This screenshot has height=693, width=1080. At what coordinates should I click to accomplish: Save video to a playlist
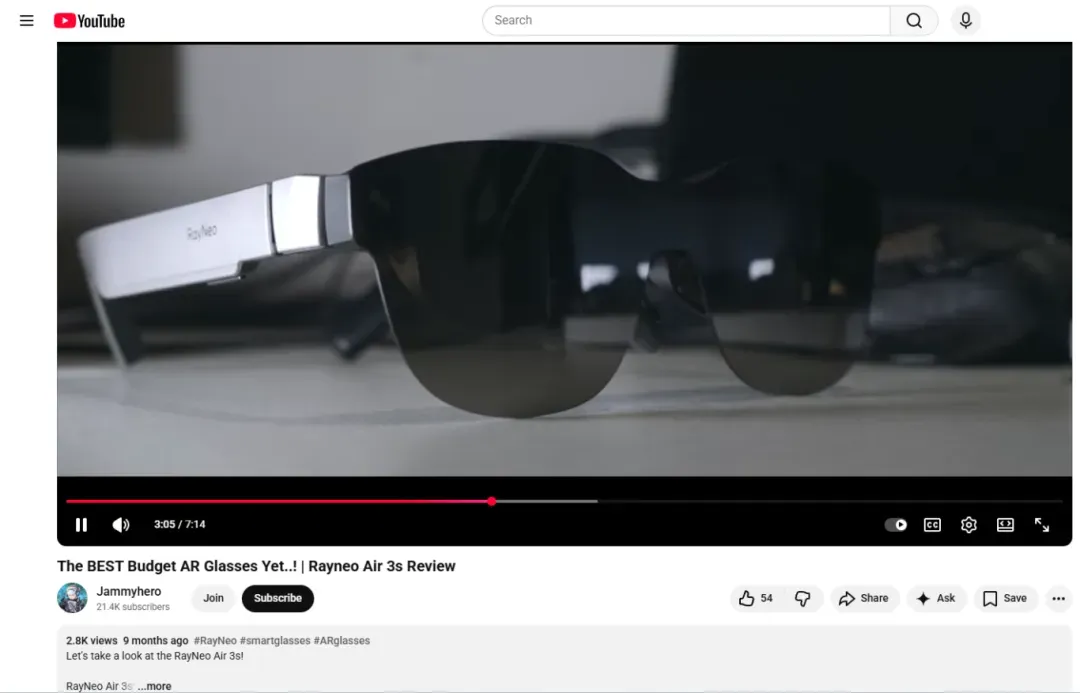(x=1005, y=598)
